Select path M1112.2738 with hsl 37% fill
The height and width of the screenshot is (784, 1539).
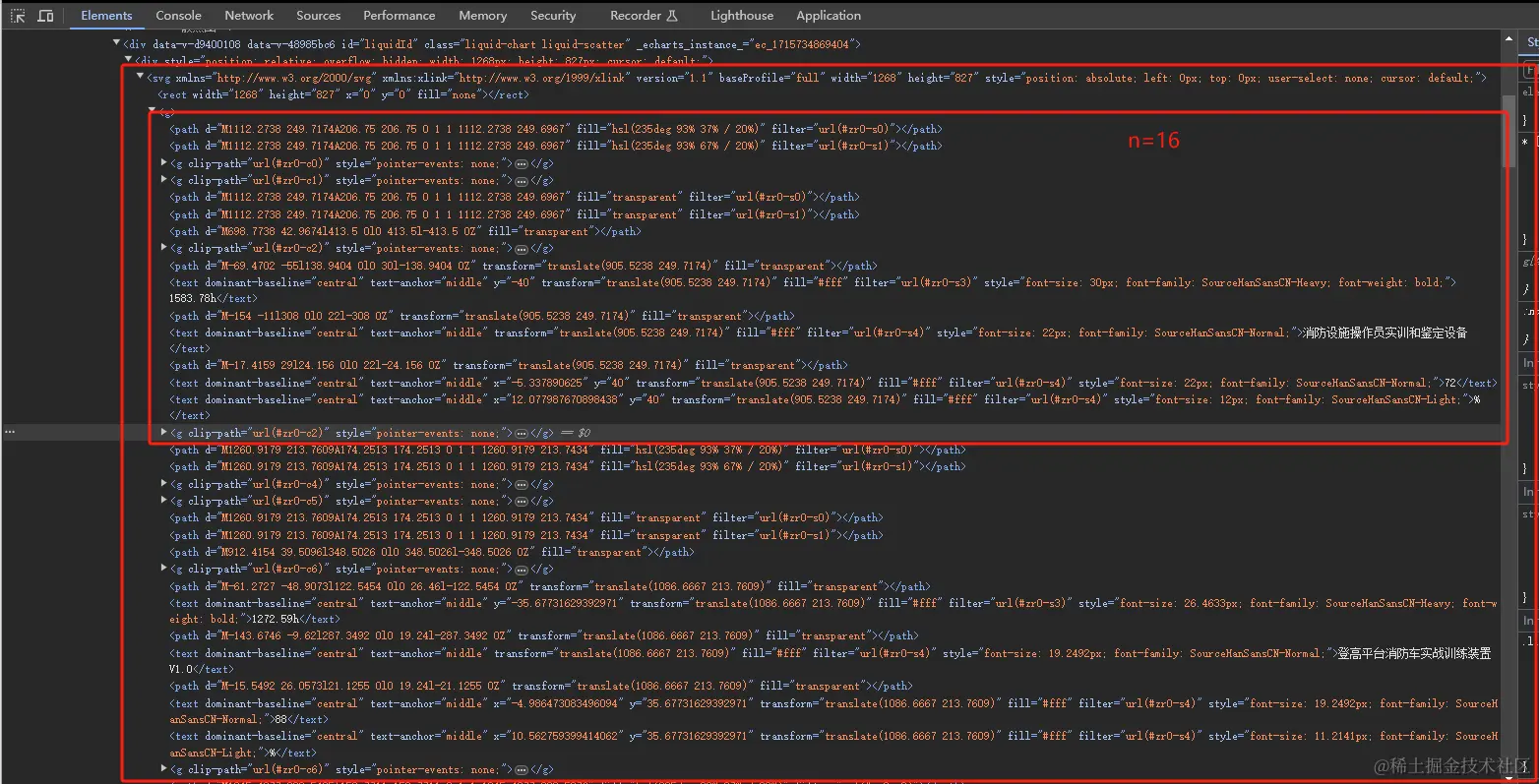[x=556, y=129]
